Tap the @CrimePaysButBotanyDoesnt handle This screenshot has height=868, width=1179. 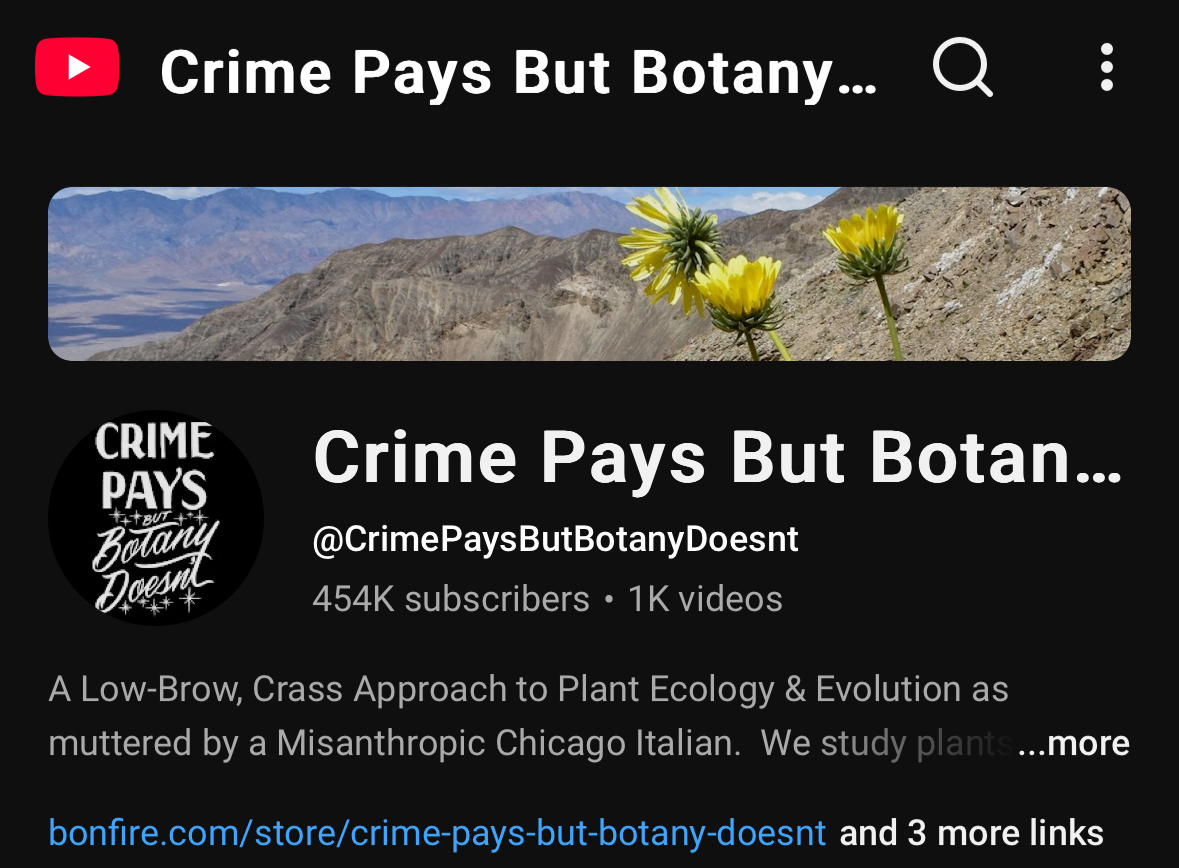pos(555,539)
